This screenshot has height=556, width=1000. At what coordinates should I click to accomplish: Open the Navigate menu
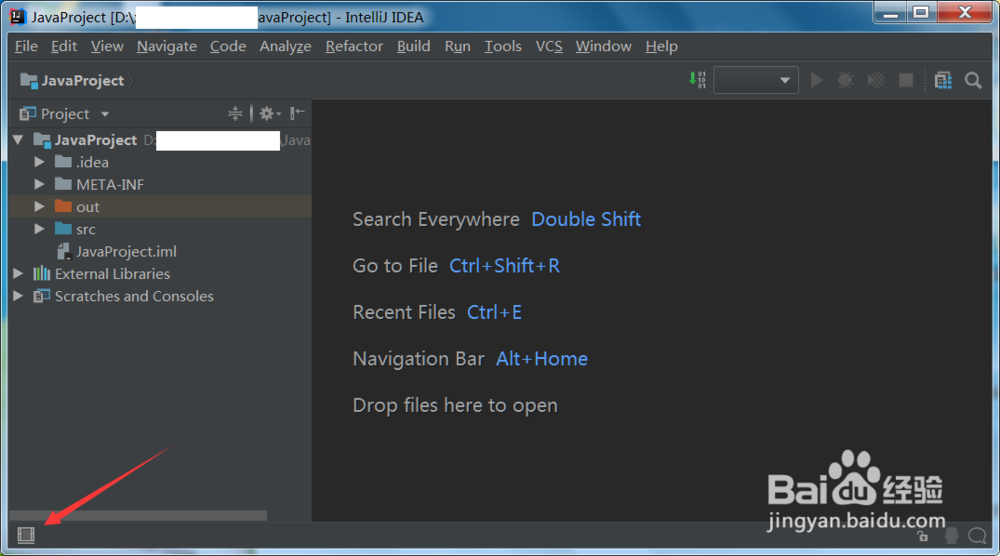tap(166, 47)
